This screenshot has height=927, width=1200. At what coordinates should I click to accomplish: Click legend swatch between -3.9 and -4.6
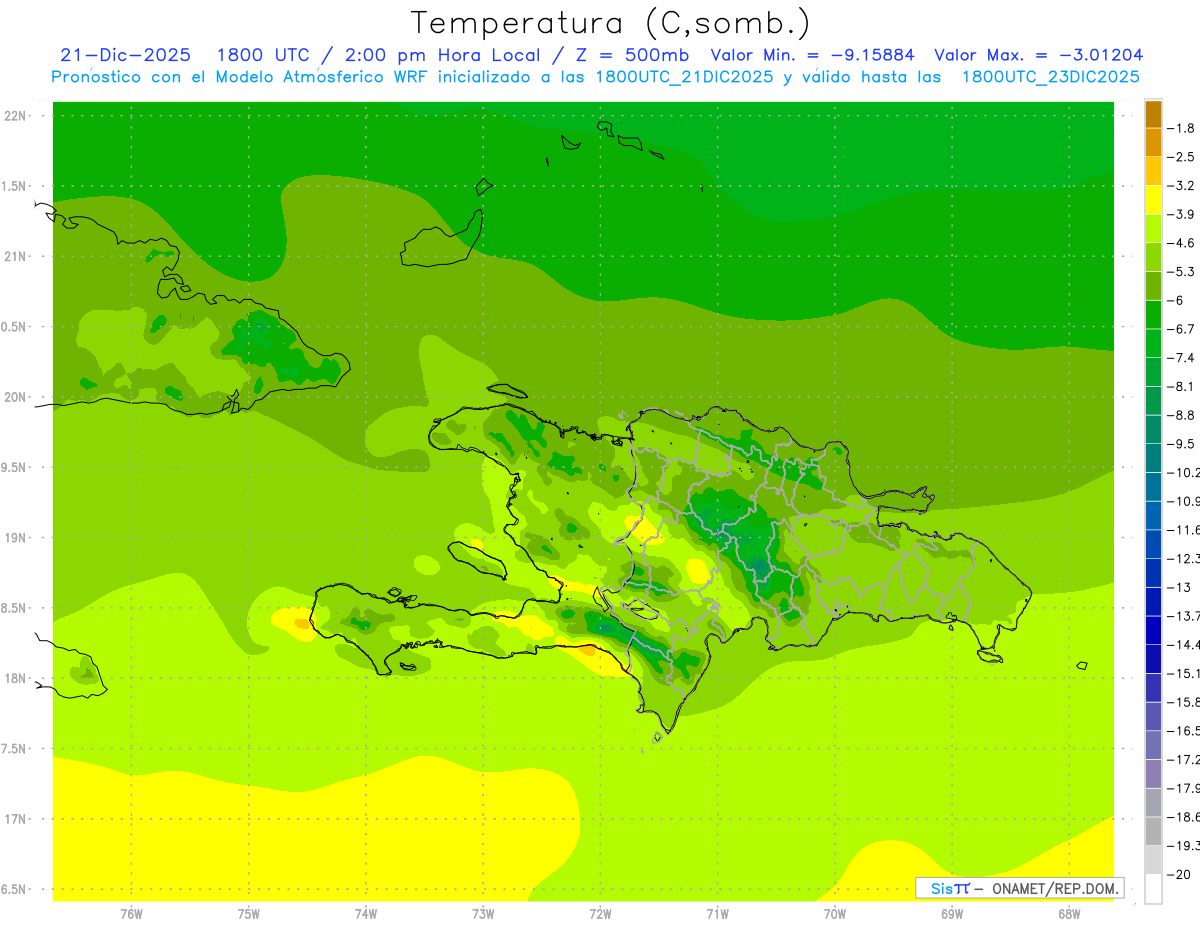click(1154, 229)
